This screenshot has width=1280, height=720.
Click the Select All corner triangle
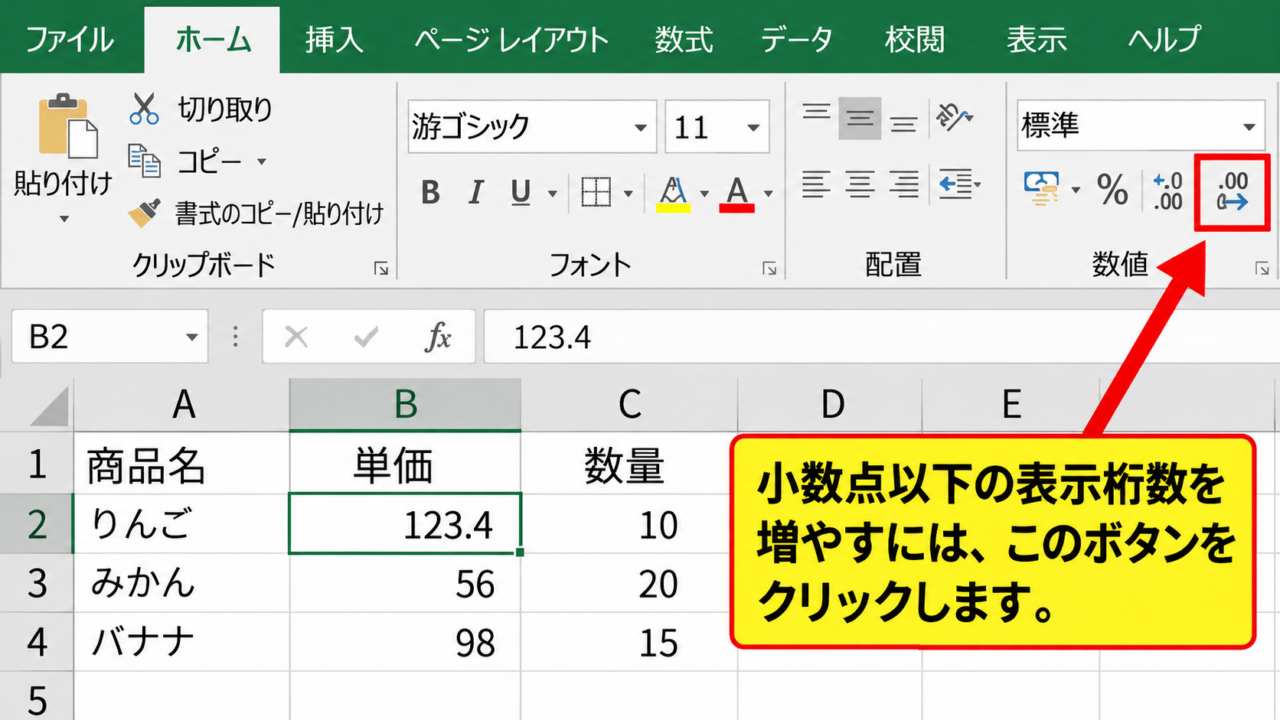49,406
